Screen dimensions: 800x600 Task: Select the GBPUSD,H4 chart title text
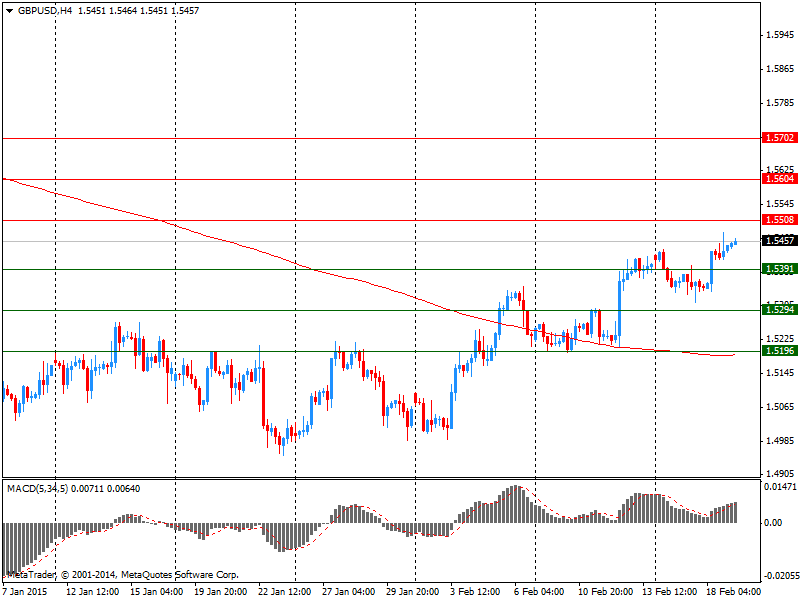[45, 11]
